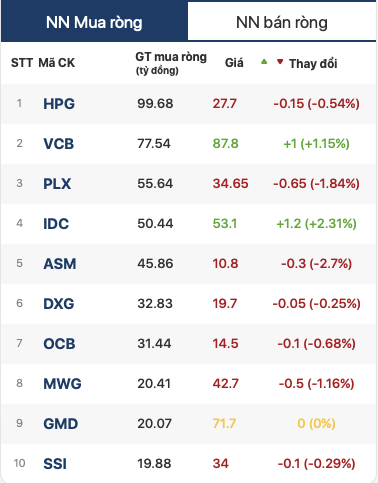378x483 pixels.
Task: Open VCB stock ticker link
Action: [59, 144]
